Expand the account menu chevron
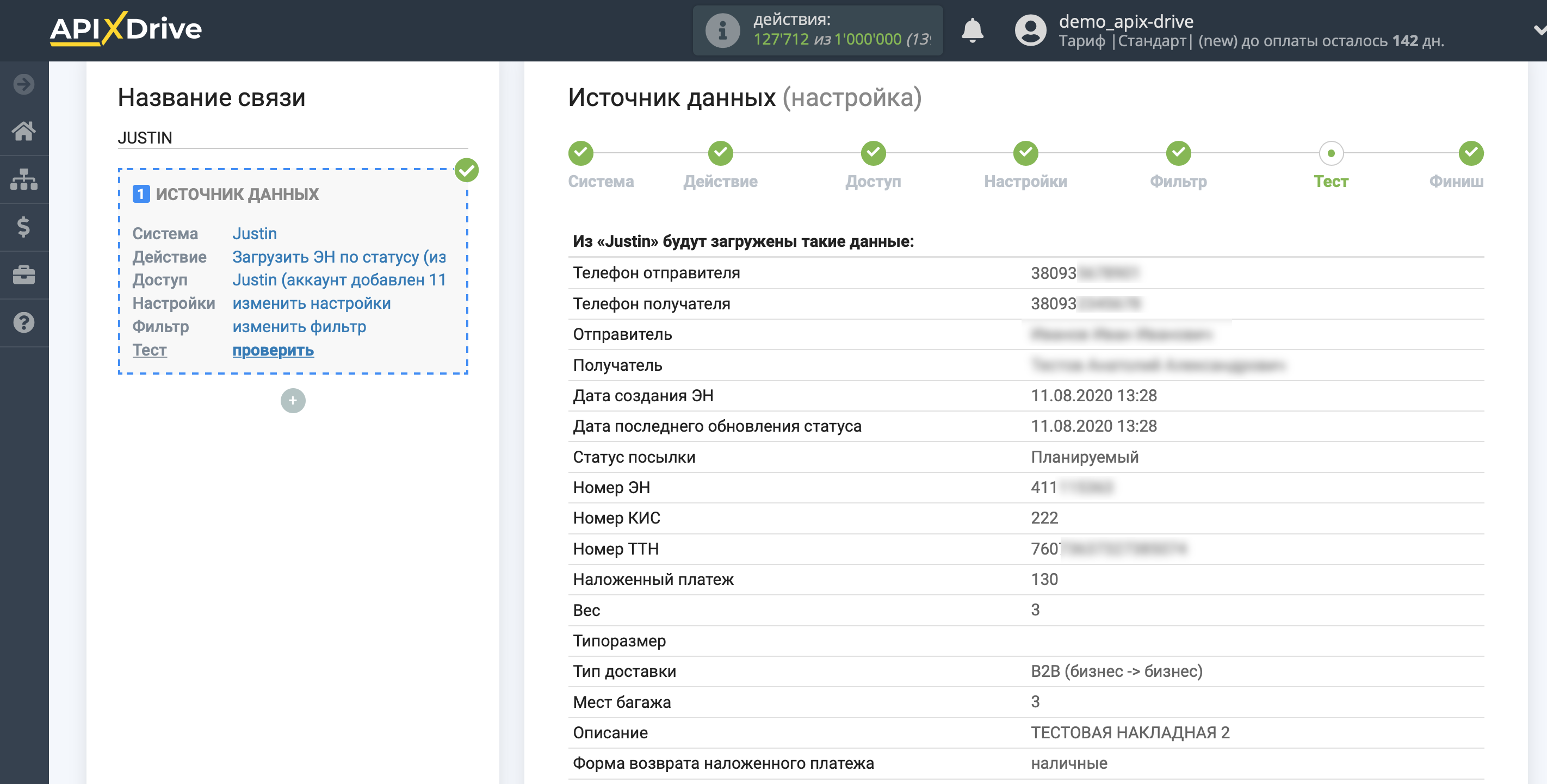1547x784 pixels. point(1539,29)
